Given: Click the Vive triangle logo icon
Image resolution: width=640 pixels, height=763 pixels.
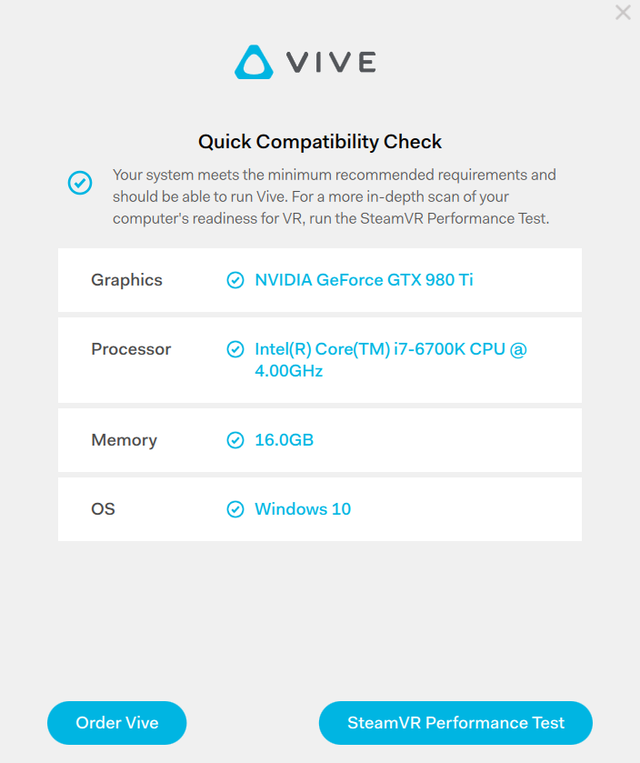Looking at the screenshot, I should point(254,62).
